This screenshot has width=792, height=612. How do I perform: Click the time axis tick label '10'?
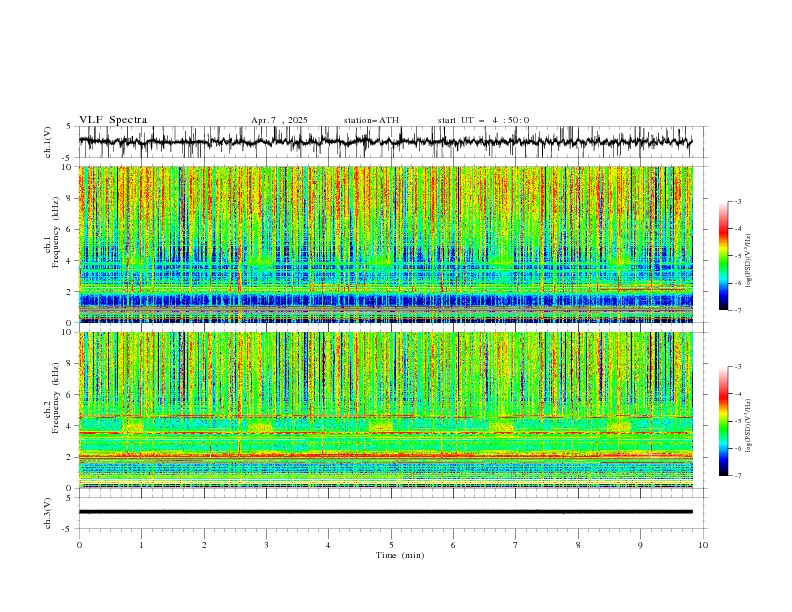coord(703,545)
